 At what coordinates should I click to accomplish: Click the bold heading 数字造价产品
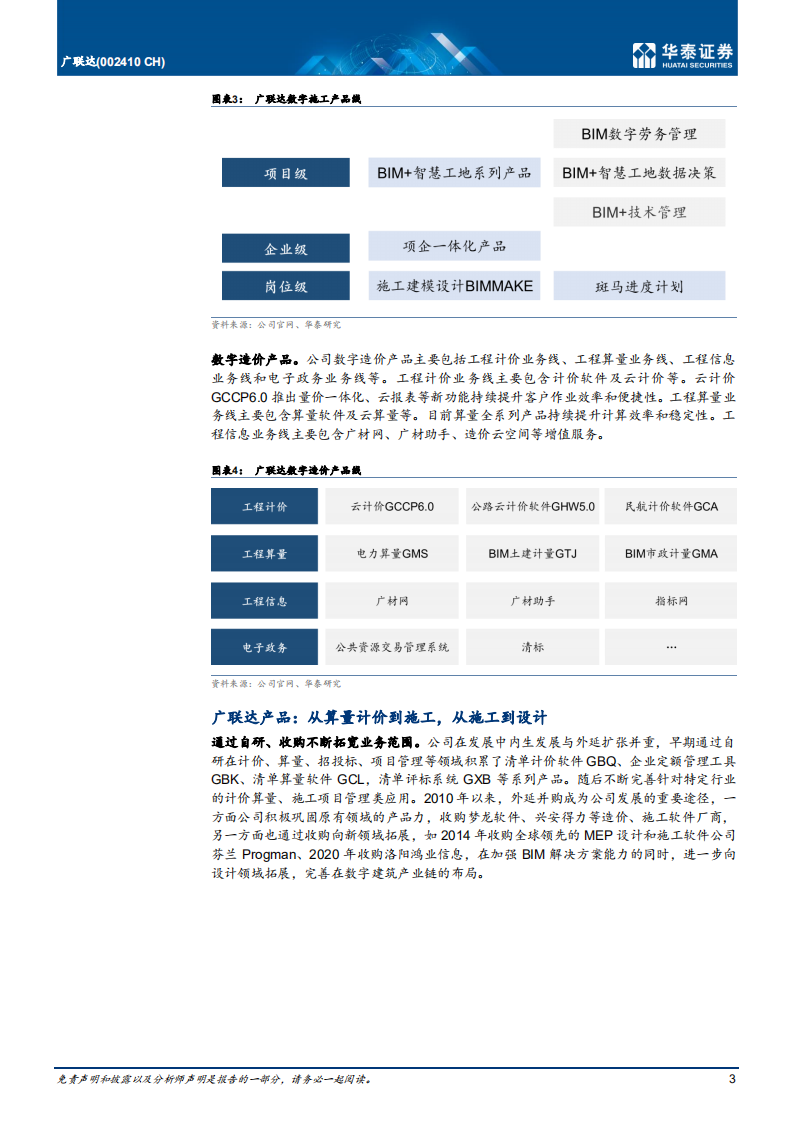click(255, 359)
